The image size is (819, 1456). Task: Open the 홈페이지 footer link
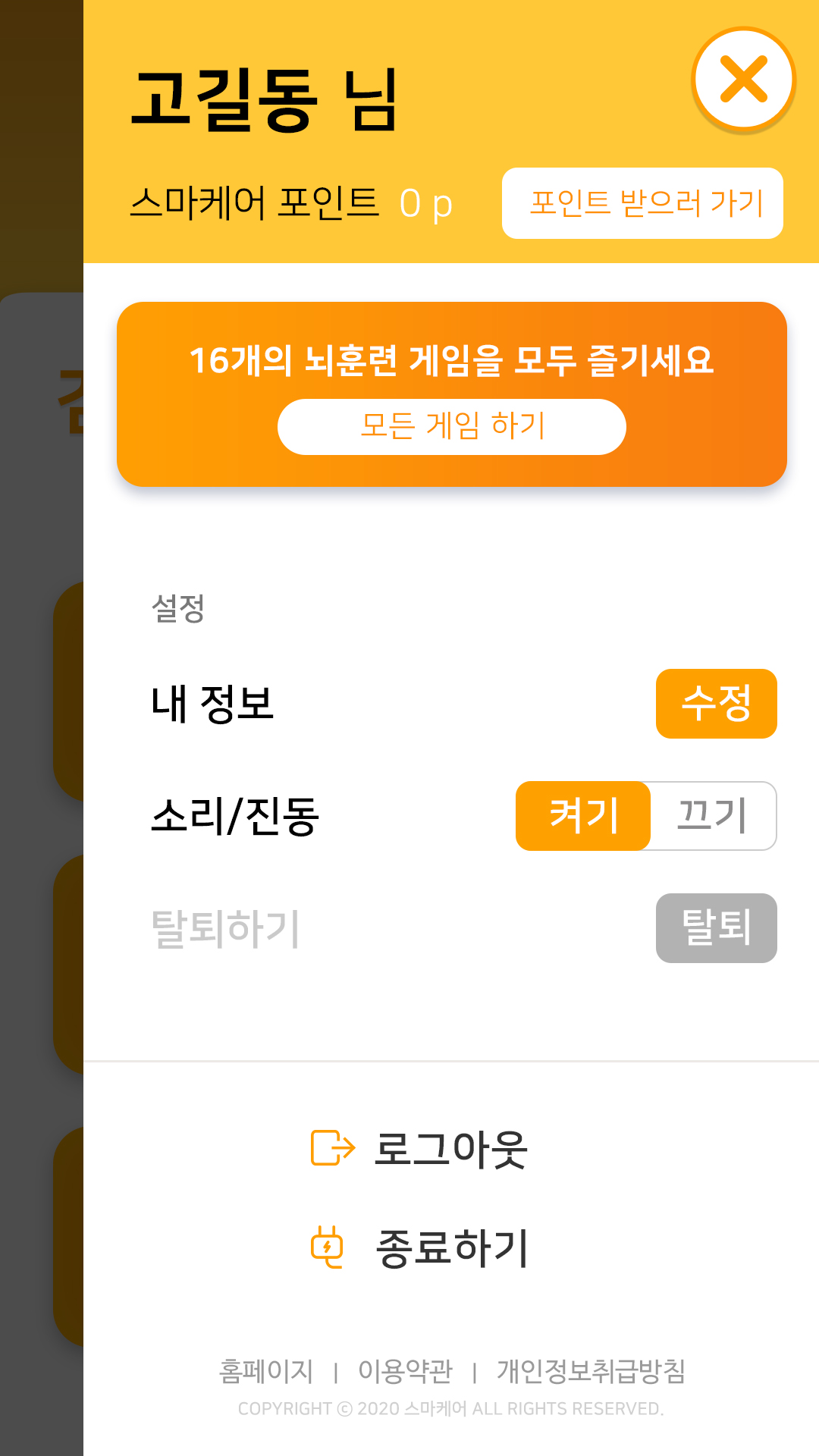pyautogui.click(x=266, y=1370)
